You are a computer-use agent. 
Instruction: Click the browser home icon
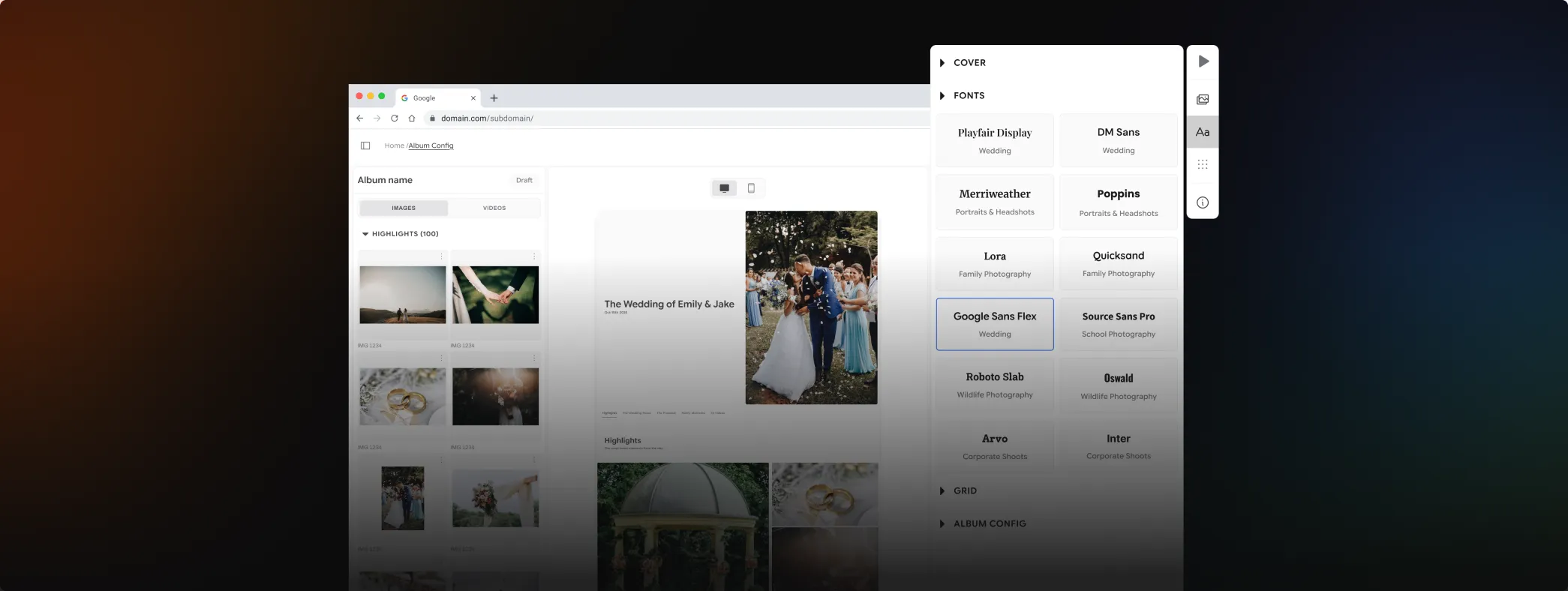click(412, 118)
